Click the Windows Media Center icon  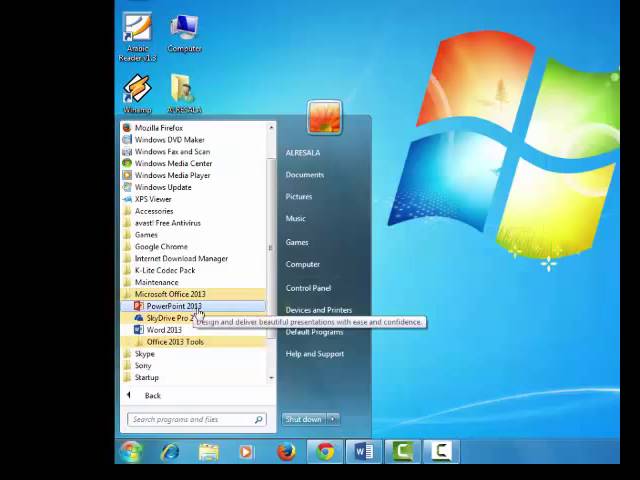pos(127,163)
